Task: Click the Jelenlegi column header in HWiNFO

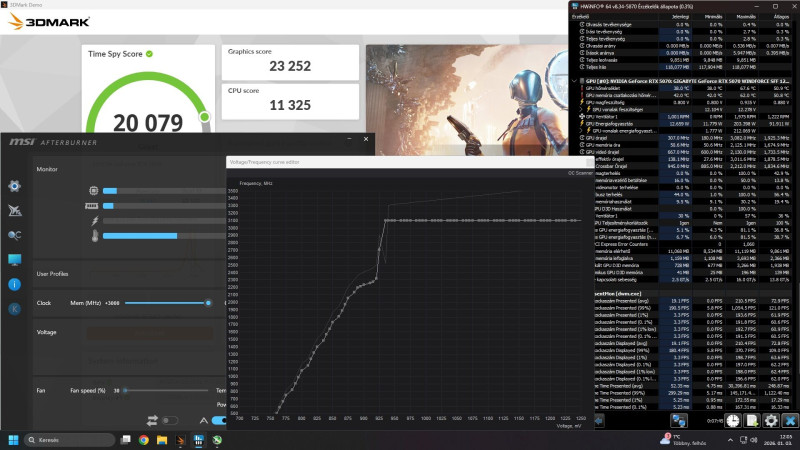Action: coord(680,17)
